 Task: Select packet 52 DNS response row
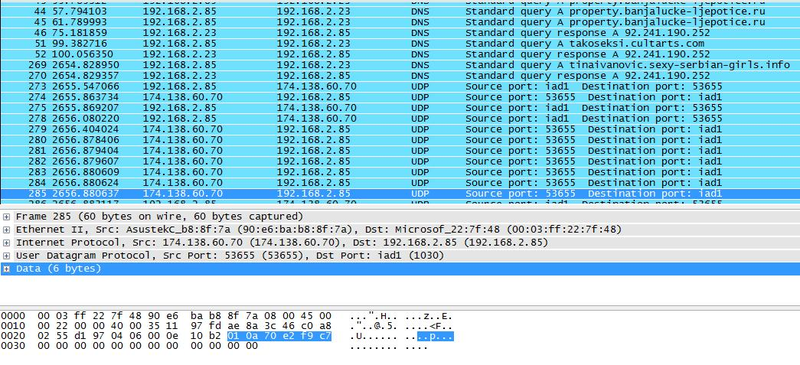tap(400, 54)
